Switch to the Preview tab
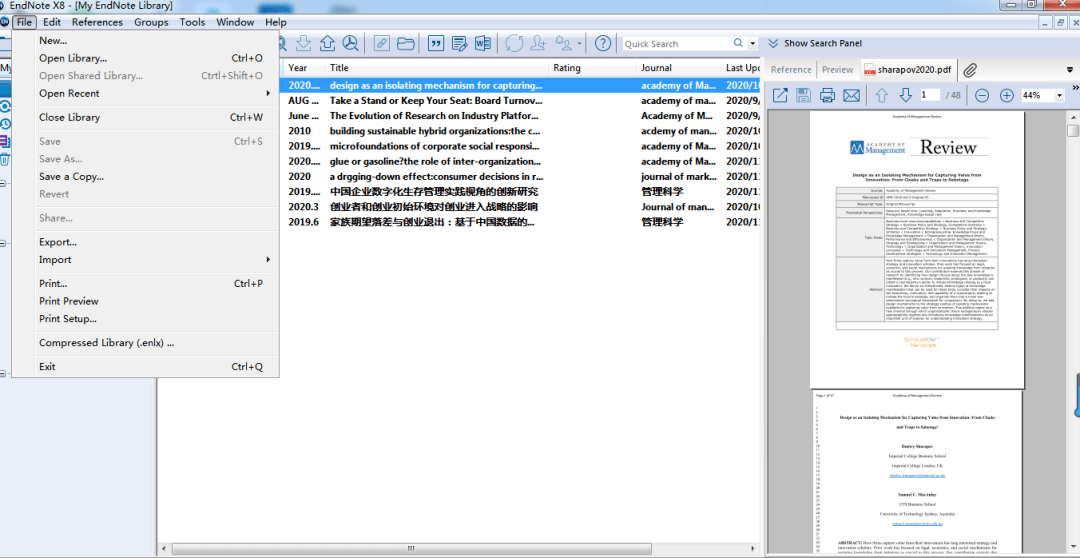The image size is (1080, 558). coord(838,70)
